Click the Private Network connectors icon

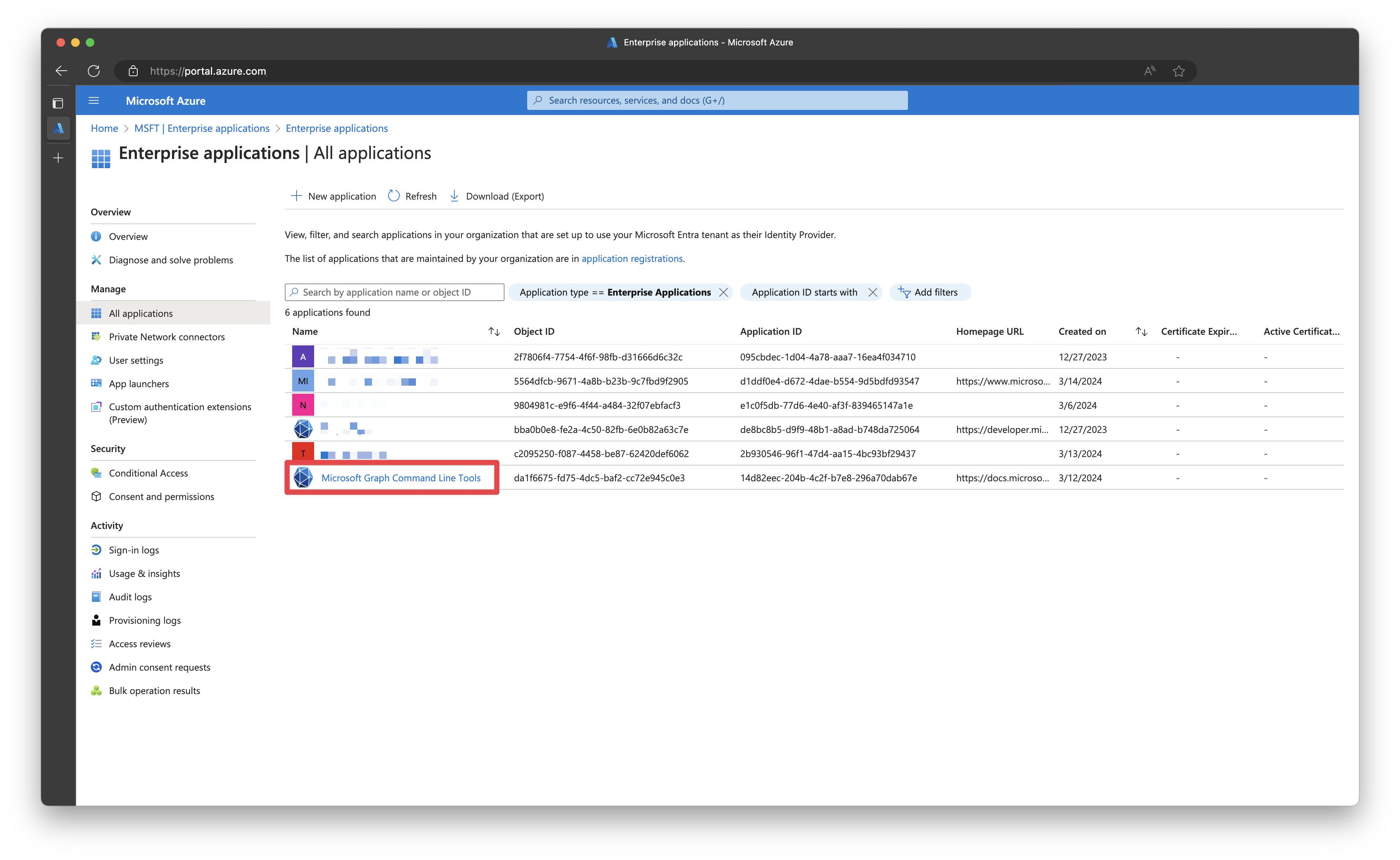point(96,337)
